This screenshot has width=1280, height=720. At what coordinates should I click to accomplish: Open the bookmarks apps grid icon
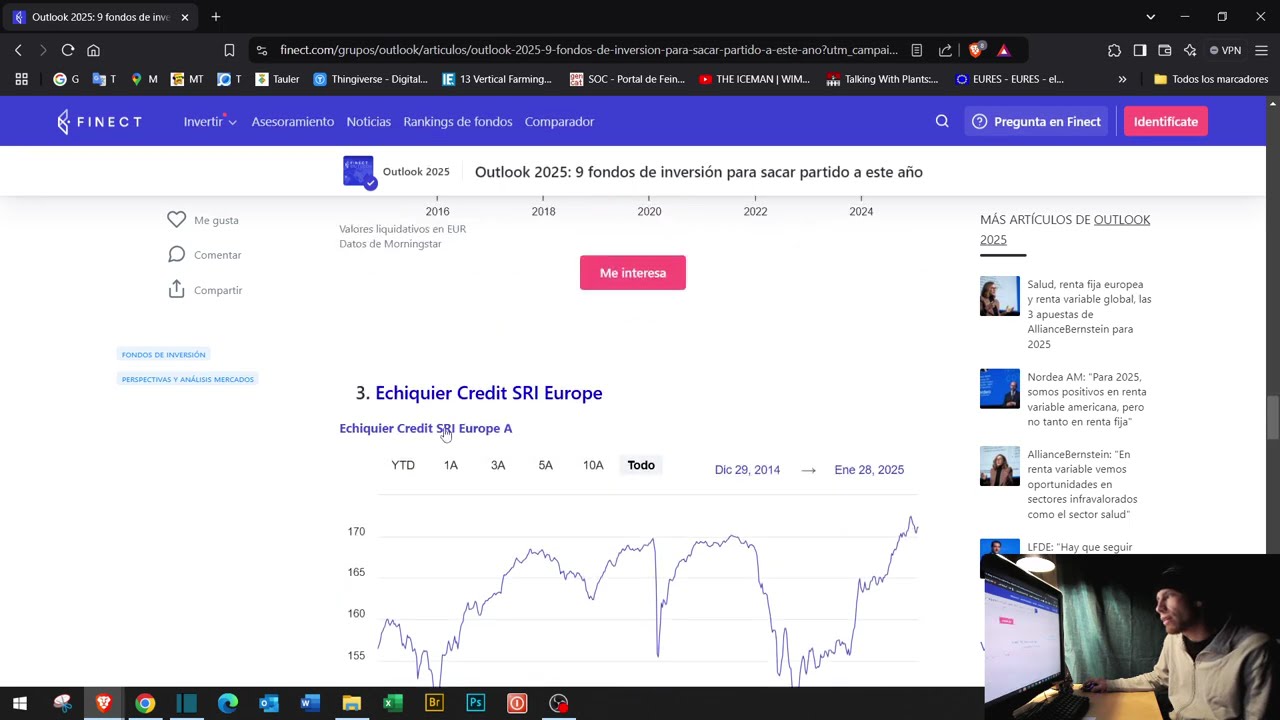tap(21, 79)
